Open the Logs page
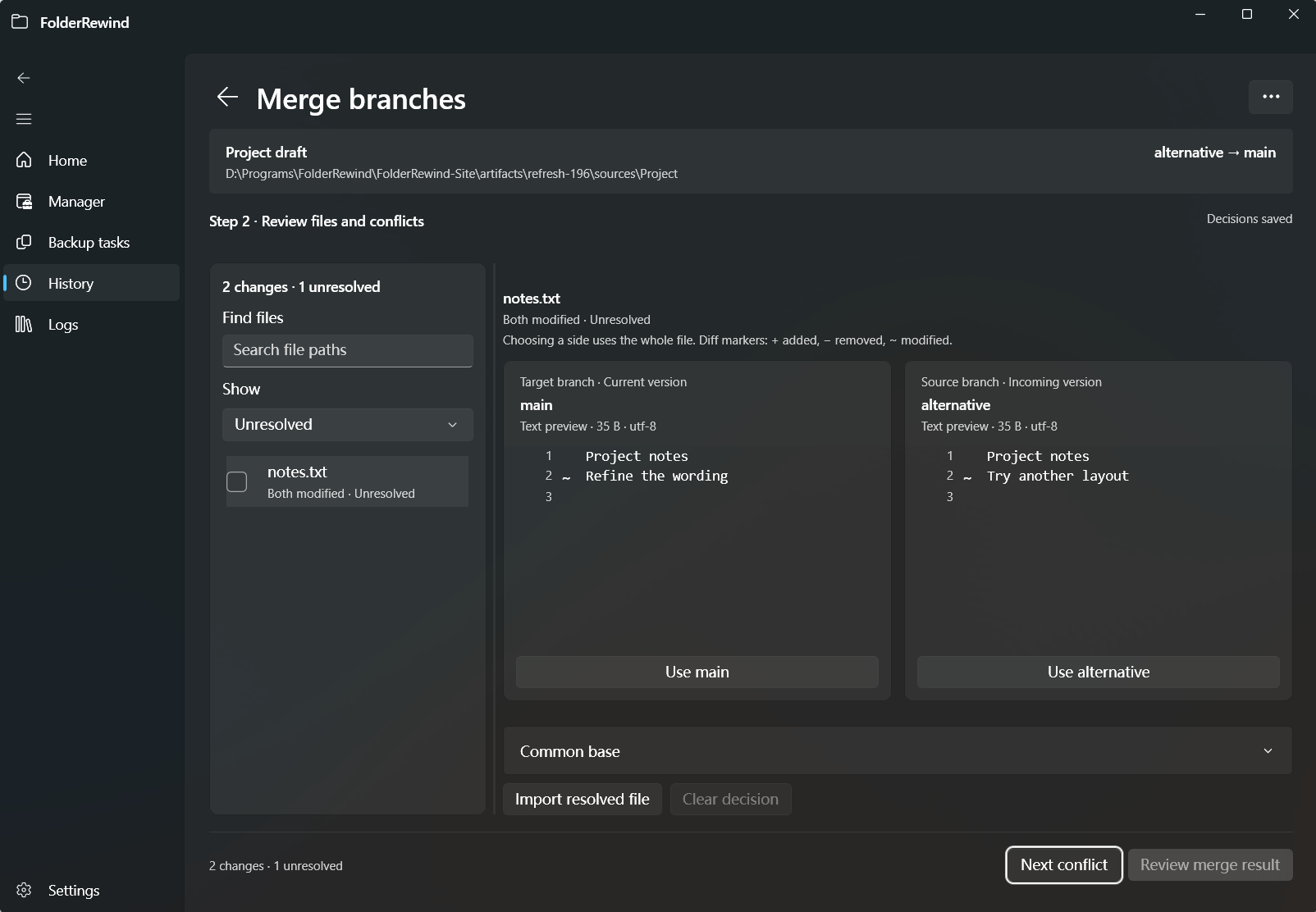This screenshot has width=1316, height=912. 91,324
